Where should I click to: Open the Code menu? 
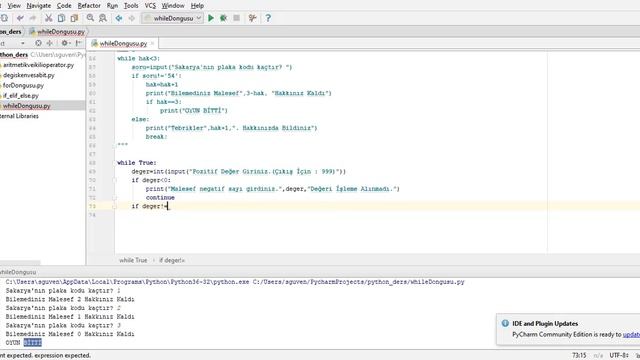coord(64,6)
